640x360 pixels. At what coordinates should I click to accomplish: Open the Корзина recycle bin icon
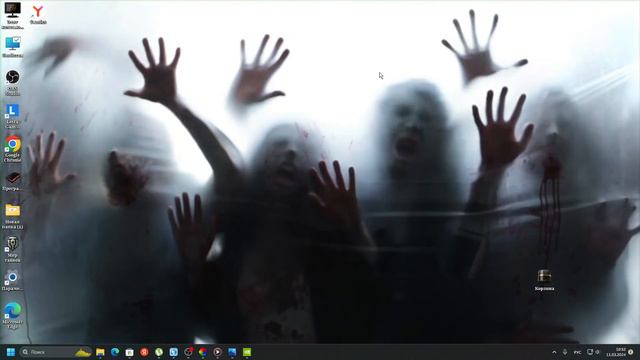click(x=544, y=280)
